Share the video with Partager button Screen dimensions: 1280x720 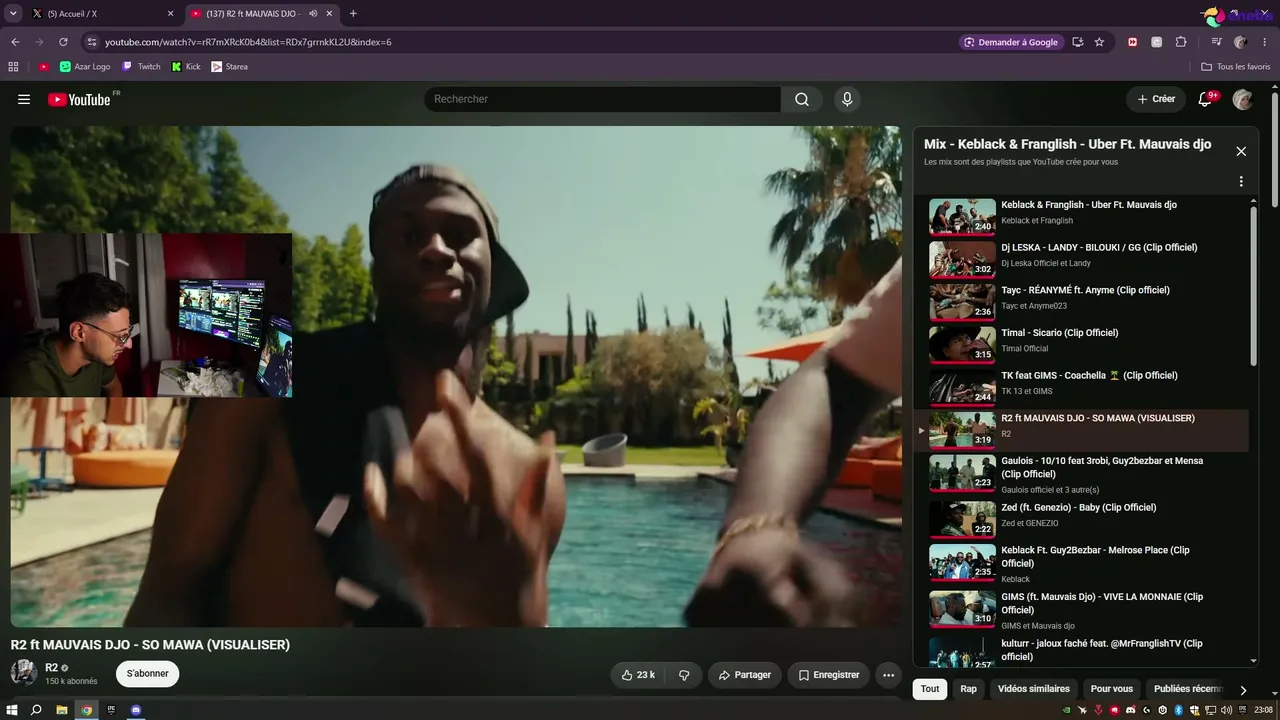(745, 675)
